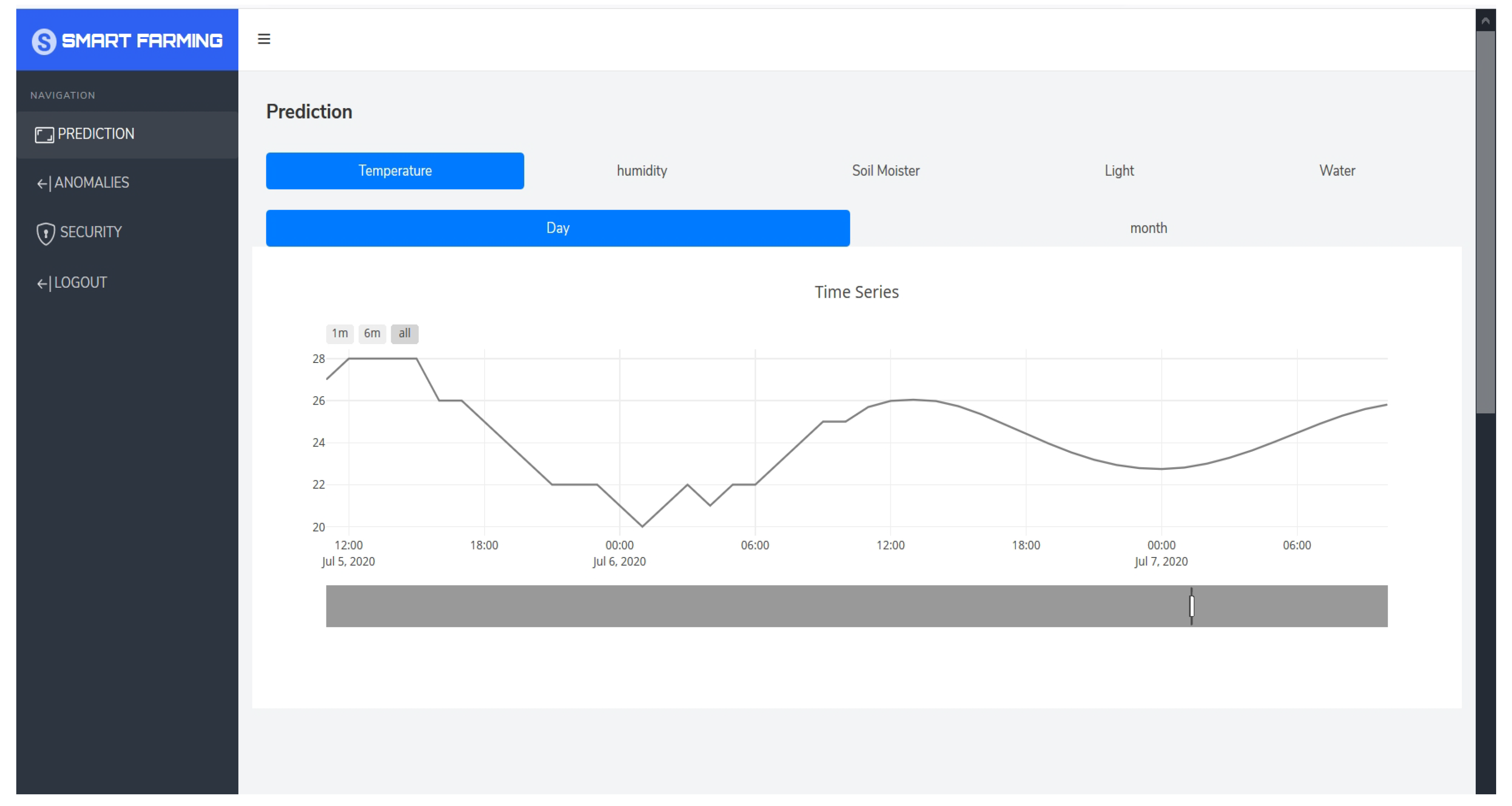Screen dimensions: 1512x806
Task: Toggle the hamburger menu icon
Action: (x=263, y=39)
